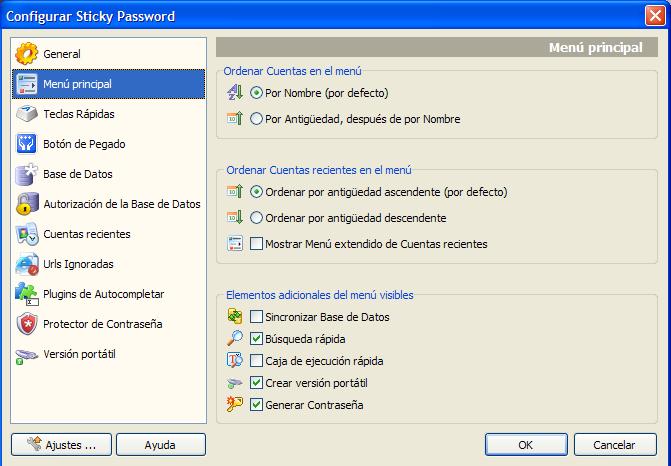Uncheck the Crear versión portátil checkbox
This screenshot has width=671, height=466.
tap(256, 383)
